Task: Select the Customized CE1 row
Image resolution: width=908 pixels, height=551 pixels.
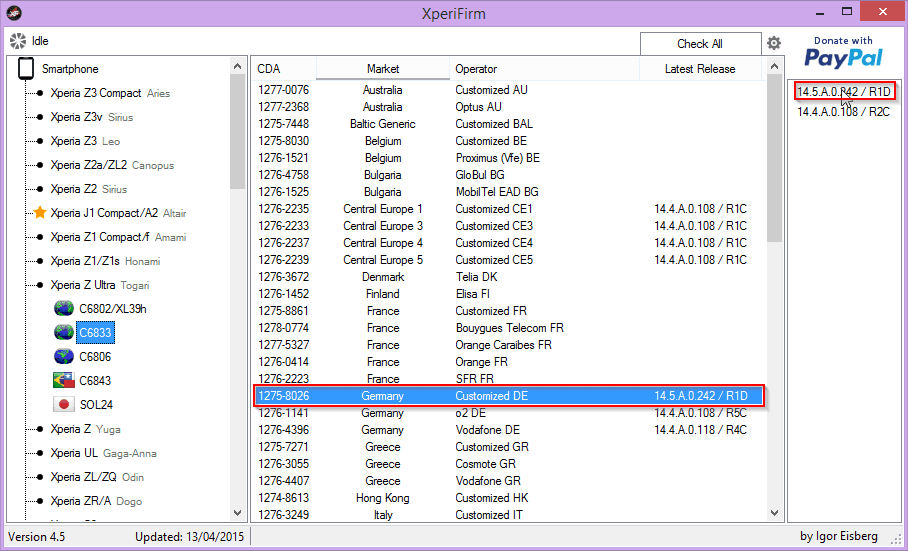Action: (x=508, y=209)
